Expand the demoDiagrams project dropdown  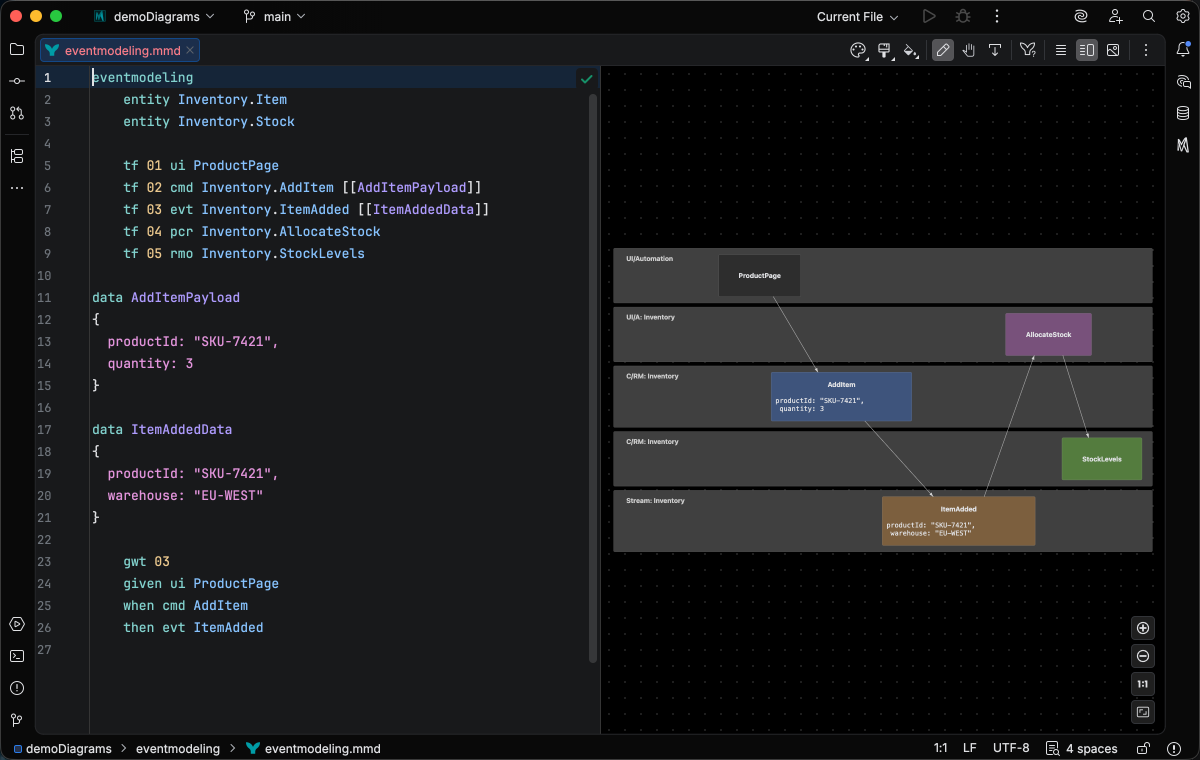(153, 16)
